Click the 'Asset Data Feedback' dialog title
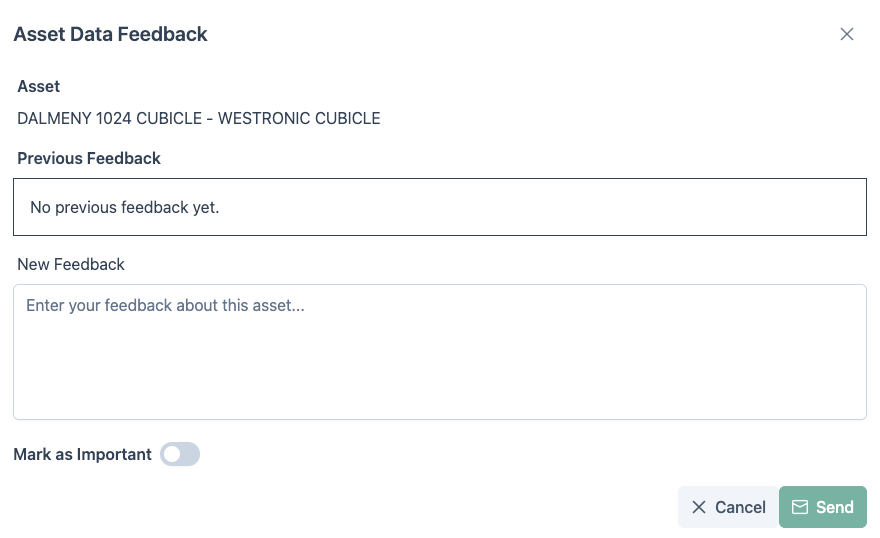The height and width of the screenshot is (538, 880). click(110, 34)
